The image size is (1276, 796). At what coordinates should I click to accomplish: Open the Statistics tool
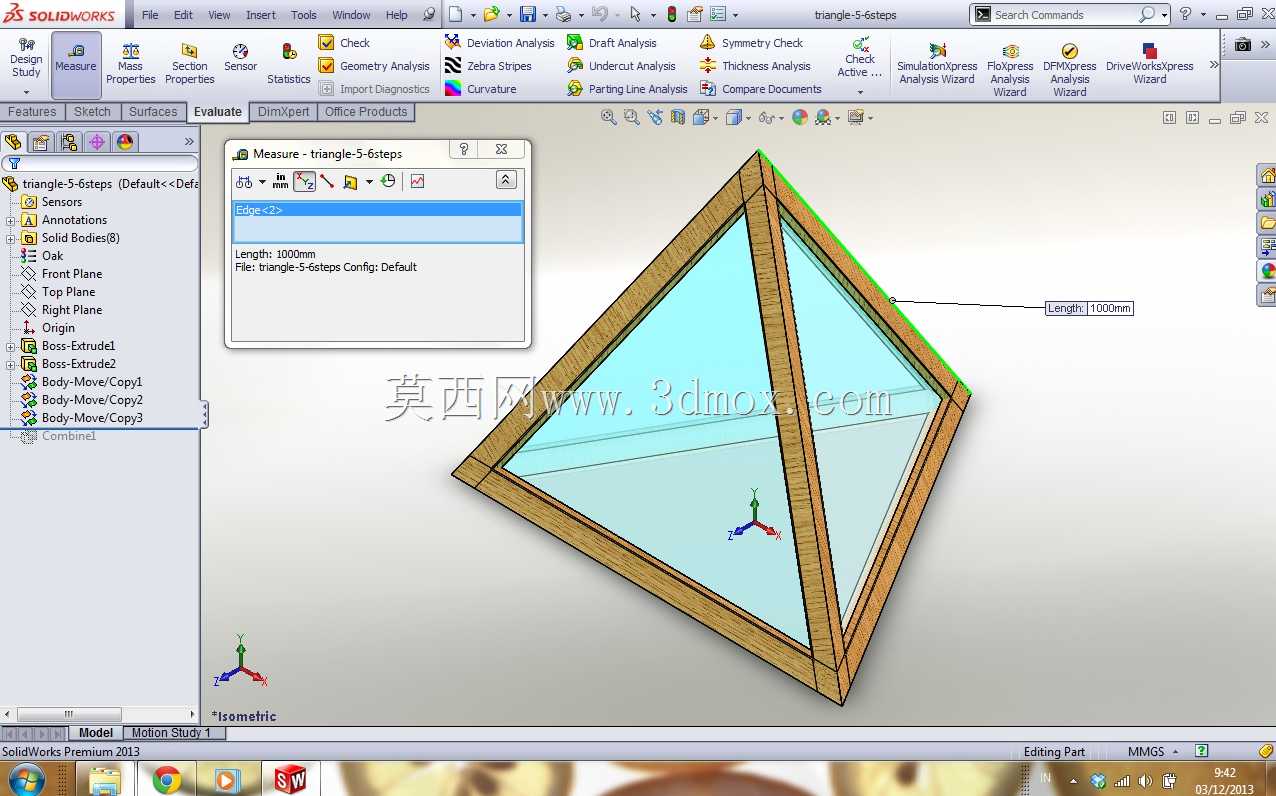289,65
